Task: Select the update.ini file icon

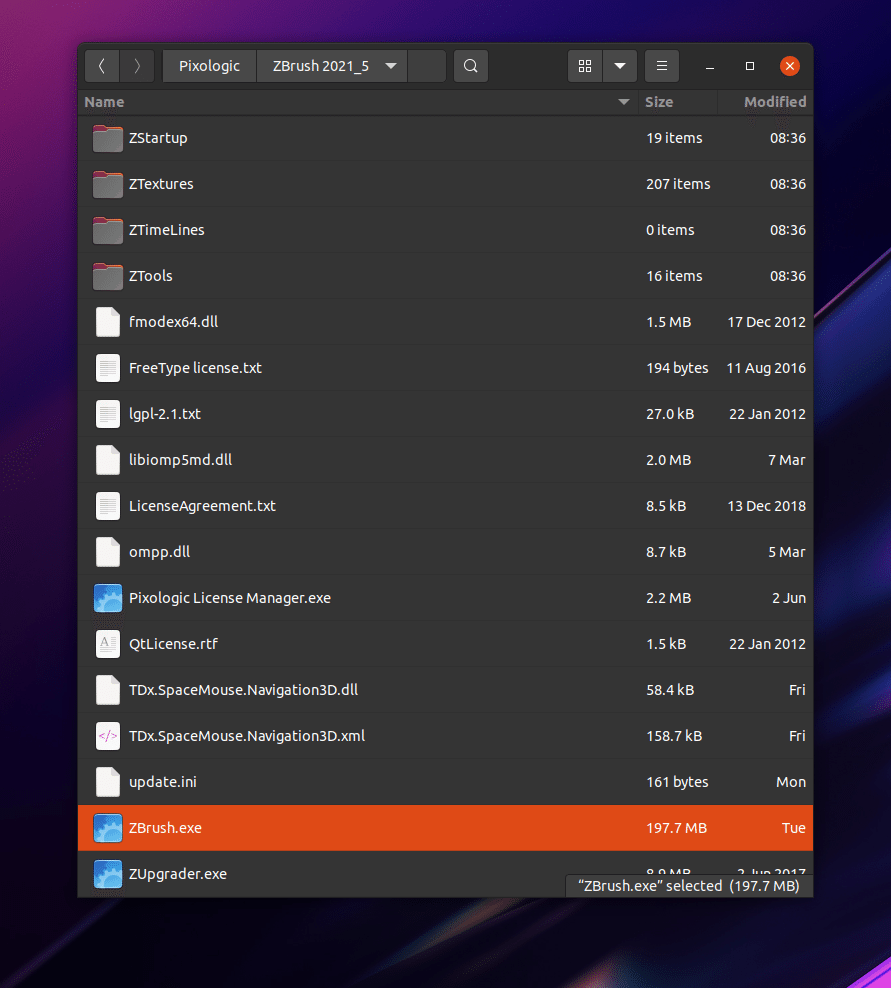Action: 108,782
